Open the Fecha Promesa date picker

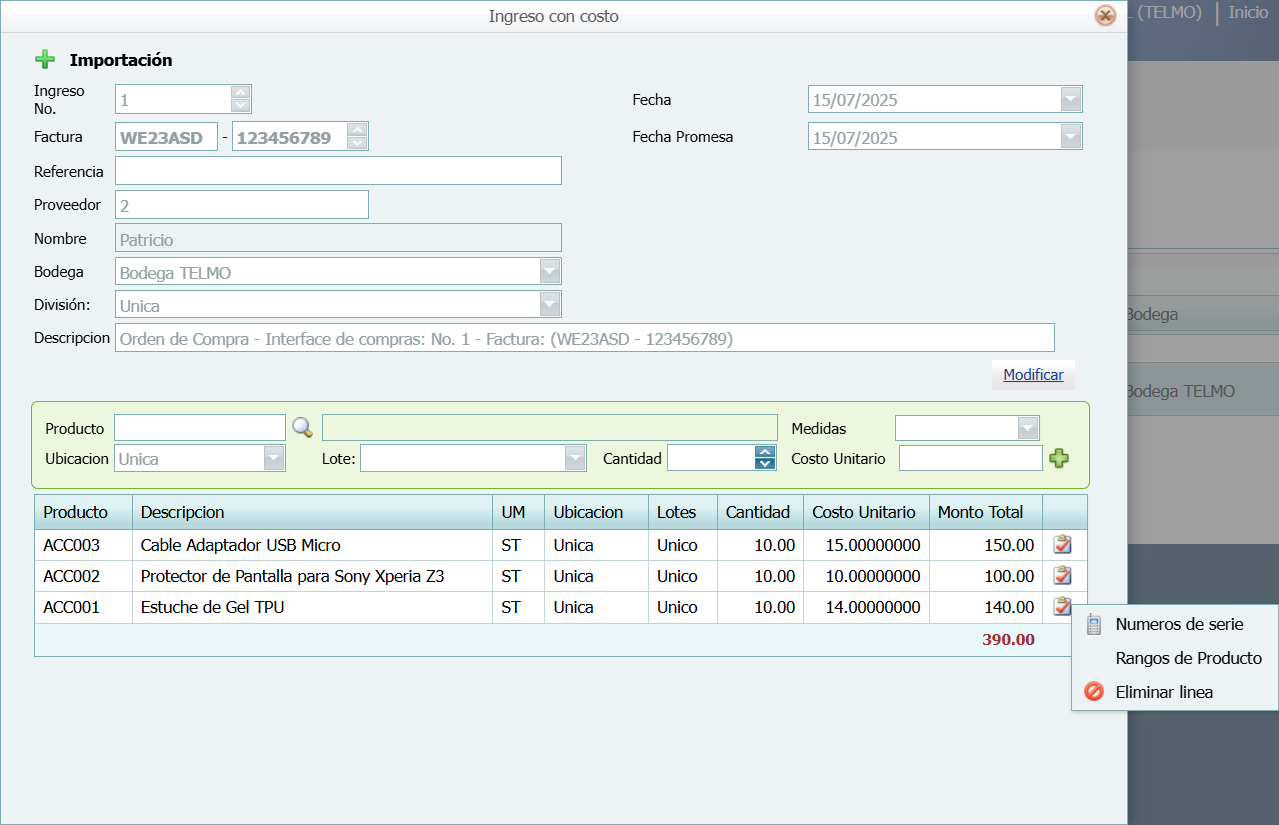(x=1070, y=136)
